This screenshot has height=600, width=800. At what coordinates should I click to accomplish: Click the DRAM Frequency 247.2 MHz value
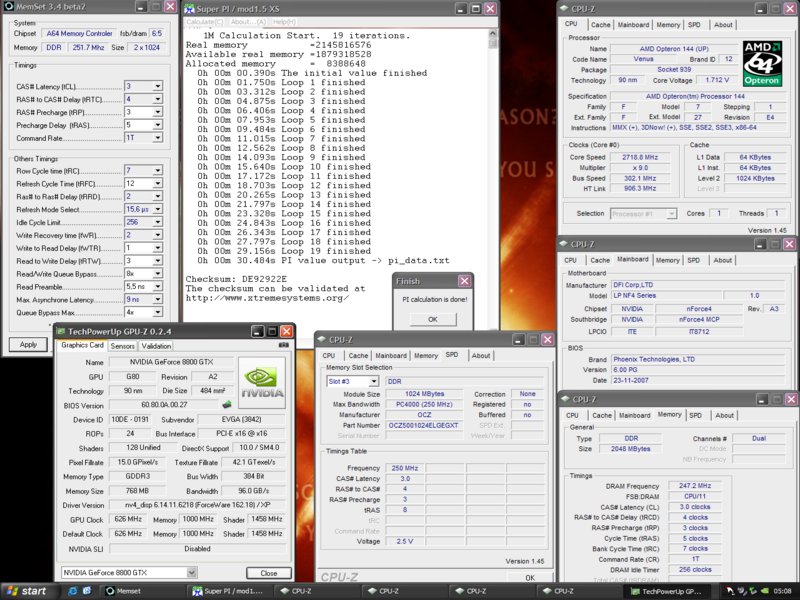695,486
